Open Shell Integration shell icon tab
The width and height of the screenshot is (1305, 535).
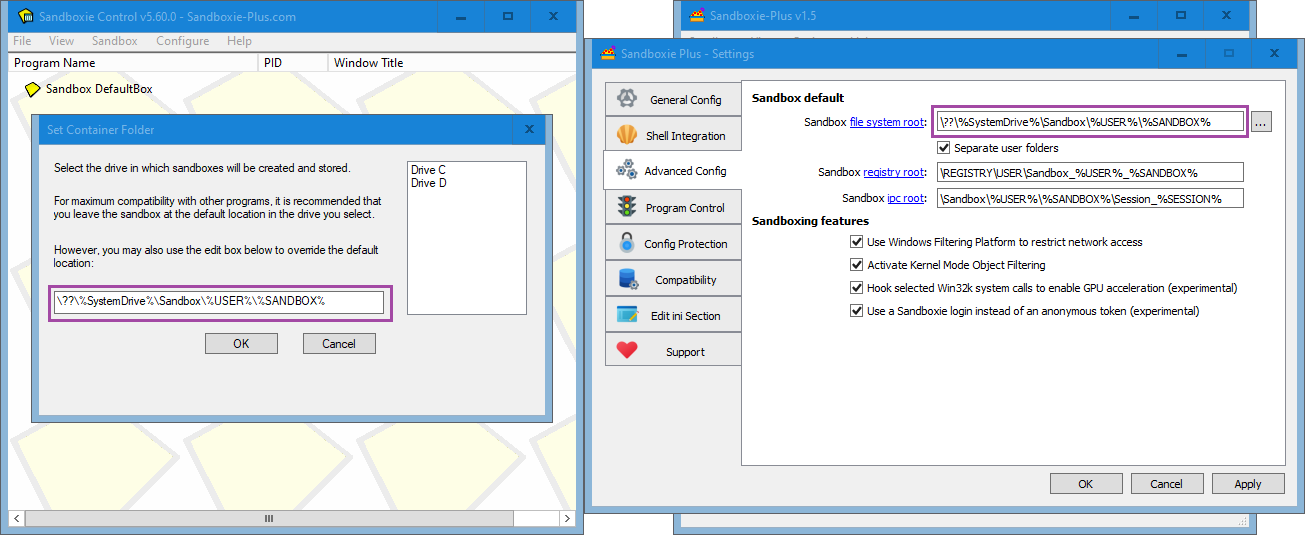pos(627,135)
